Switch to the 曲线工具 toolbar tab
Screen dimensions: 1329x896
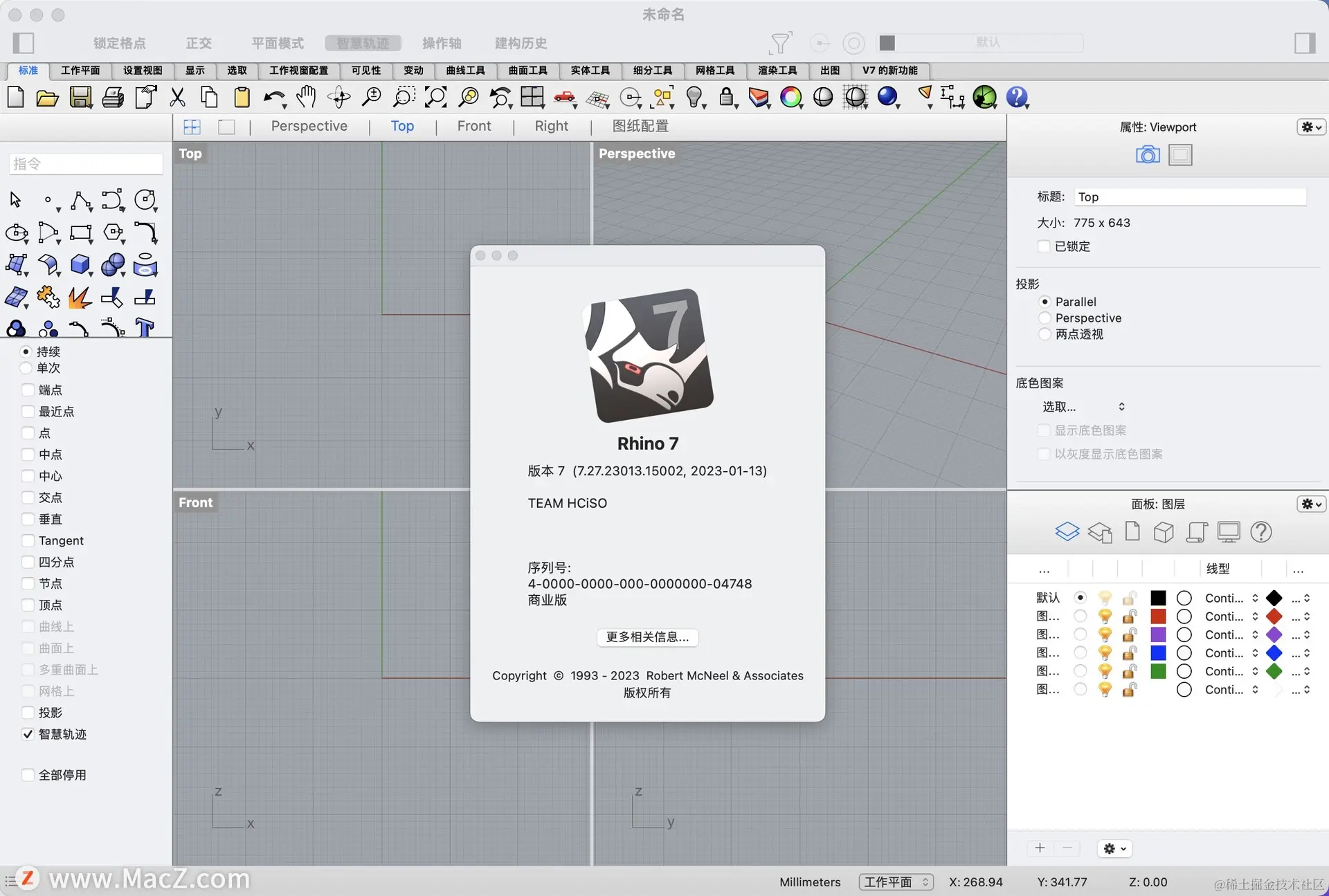465,71
